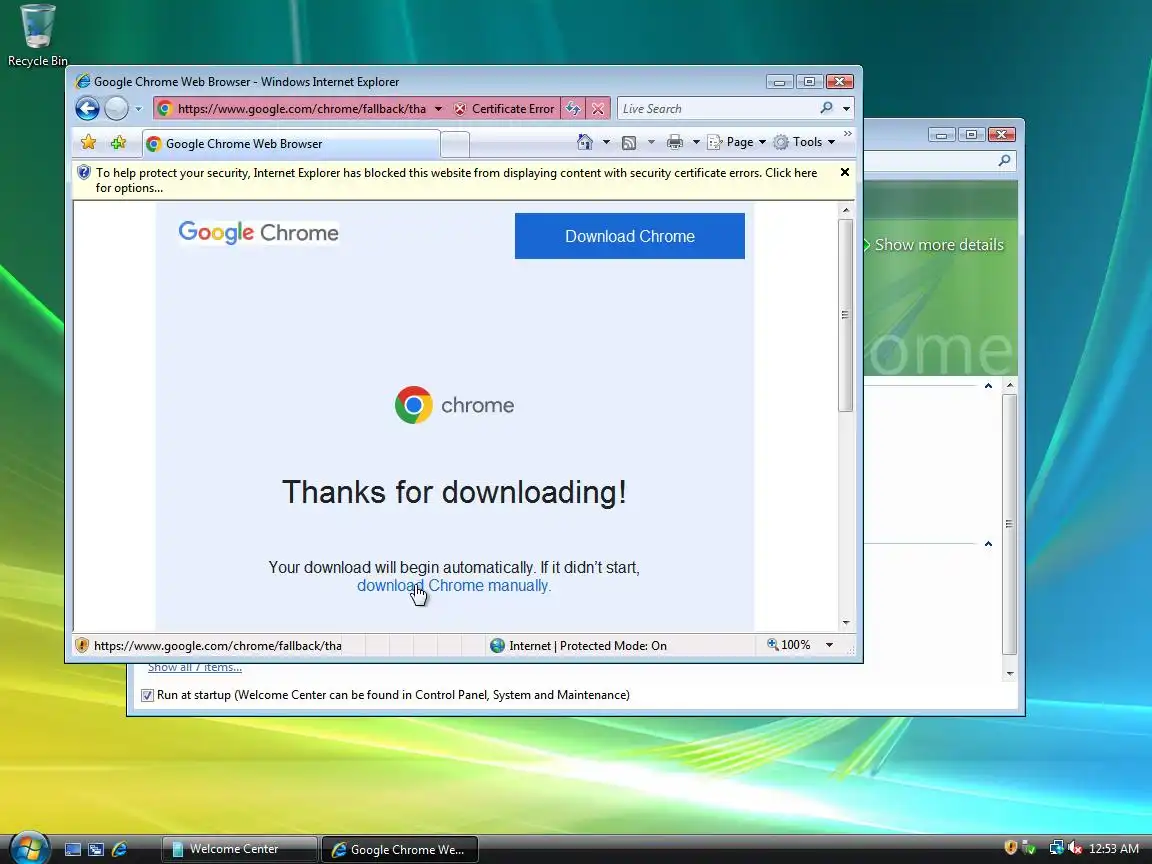Go back using IE Back arrow
The width and height of the screenshot is (1152, 864).
pyautogui.click(x=87, y=109)
